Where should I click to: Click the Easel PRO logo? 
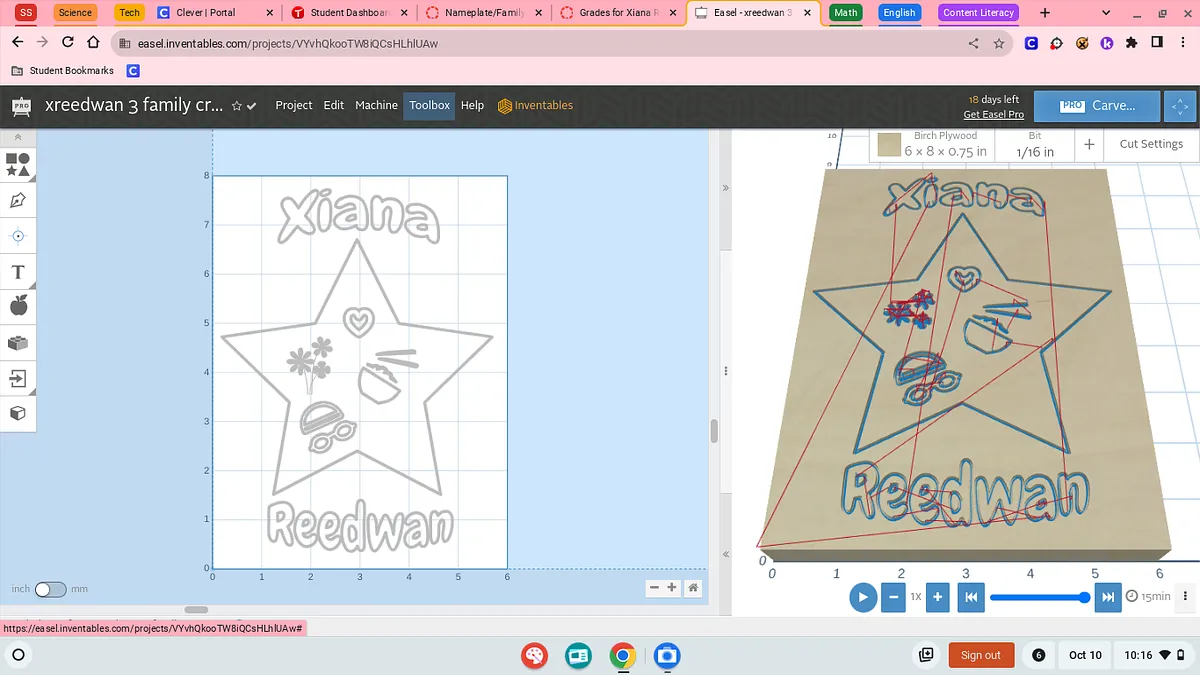tap(21, 105)
